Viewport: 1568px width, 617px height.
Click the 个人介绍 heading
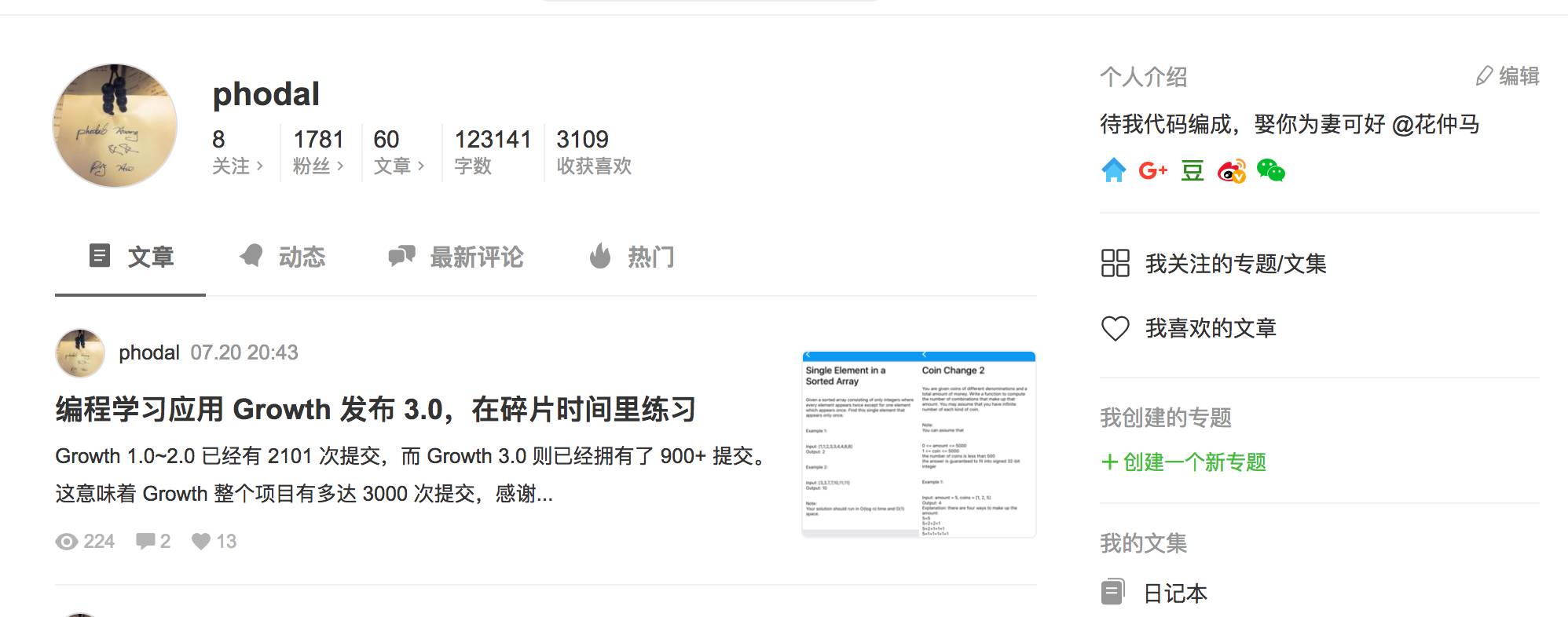1144,77
